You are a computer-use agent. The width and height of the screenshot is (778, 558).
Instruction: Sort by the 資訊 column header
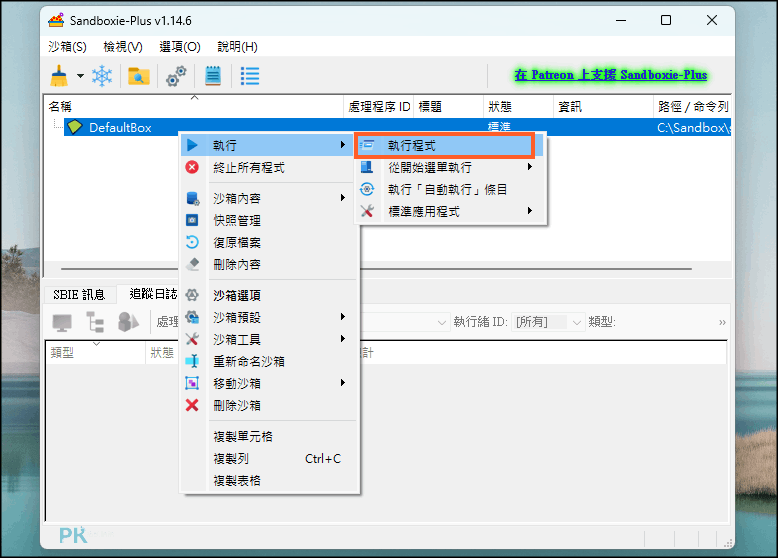click(603, 106)
